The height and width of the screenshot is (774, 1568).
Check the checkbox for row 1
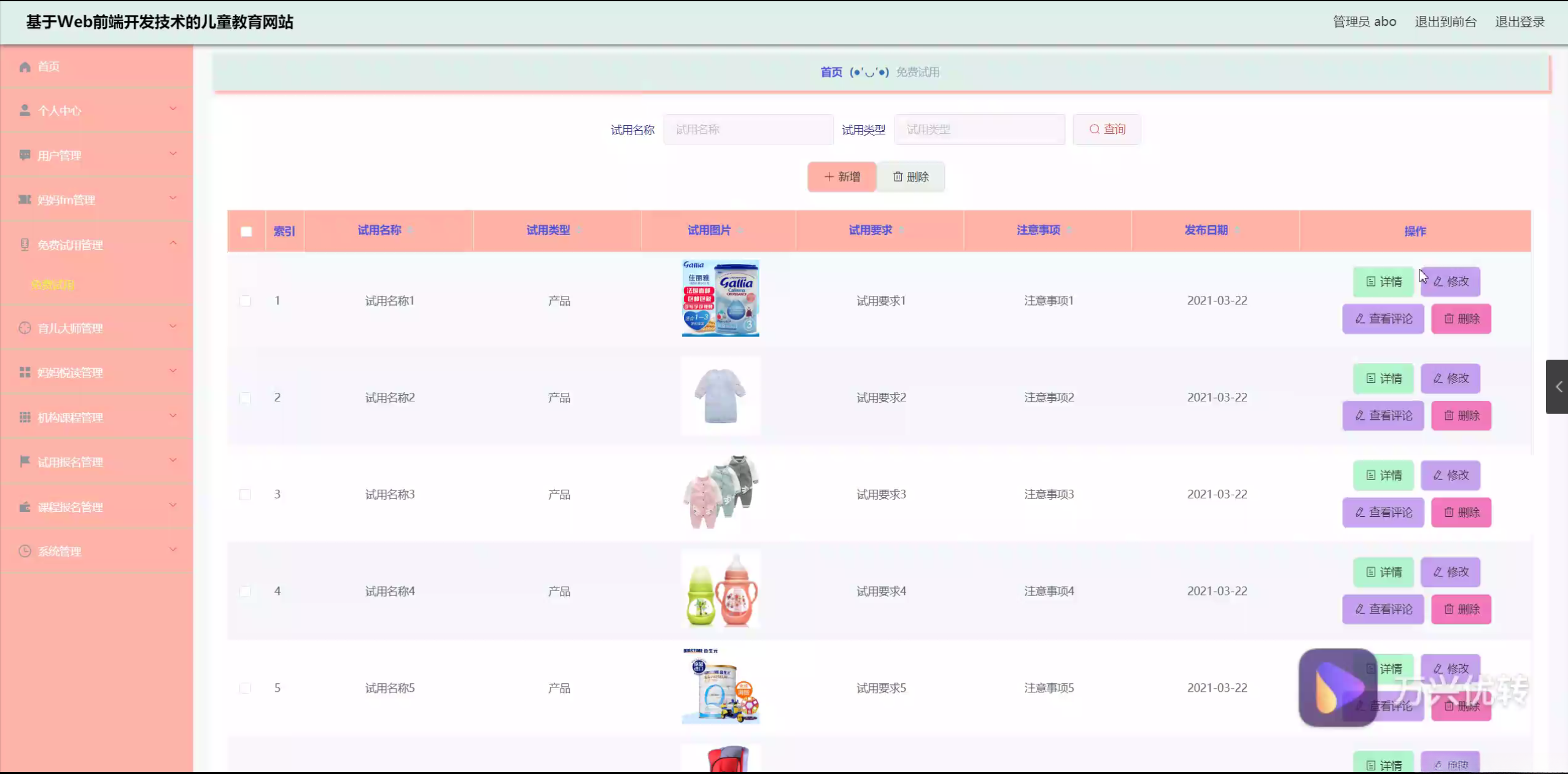[245, 301]
